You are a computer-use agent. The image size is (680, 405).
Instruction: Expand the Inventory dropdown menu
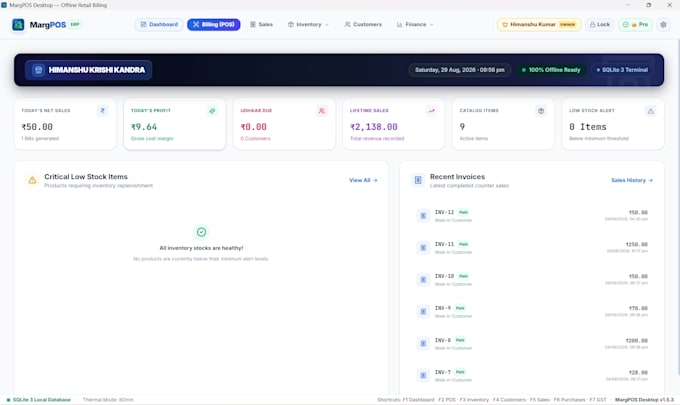(x=308, y=25)
